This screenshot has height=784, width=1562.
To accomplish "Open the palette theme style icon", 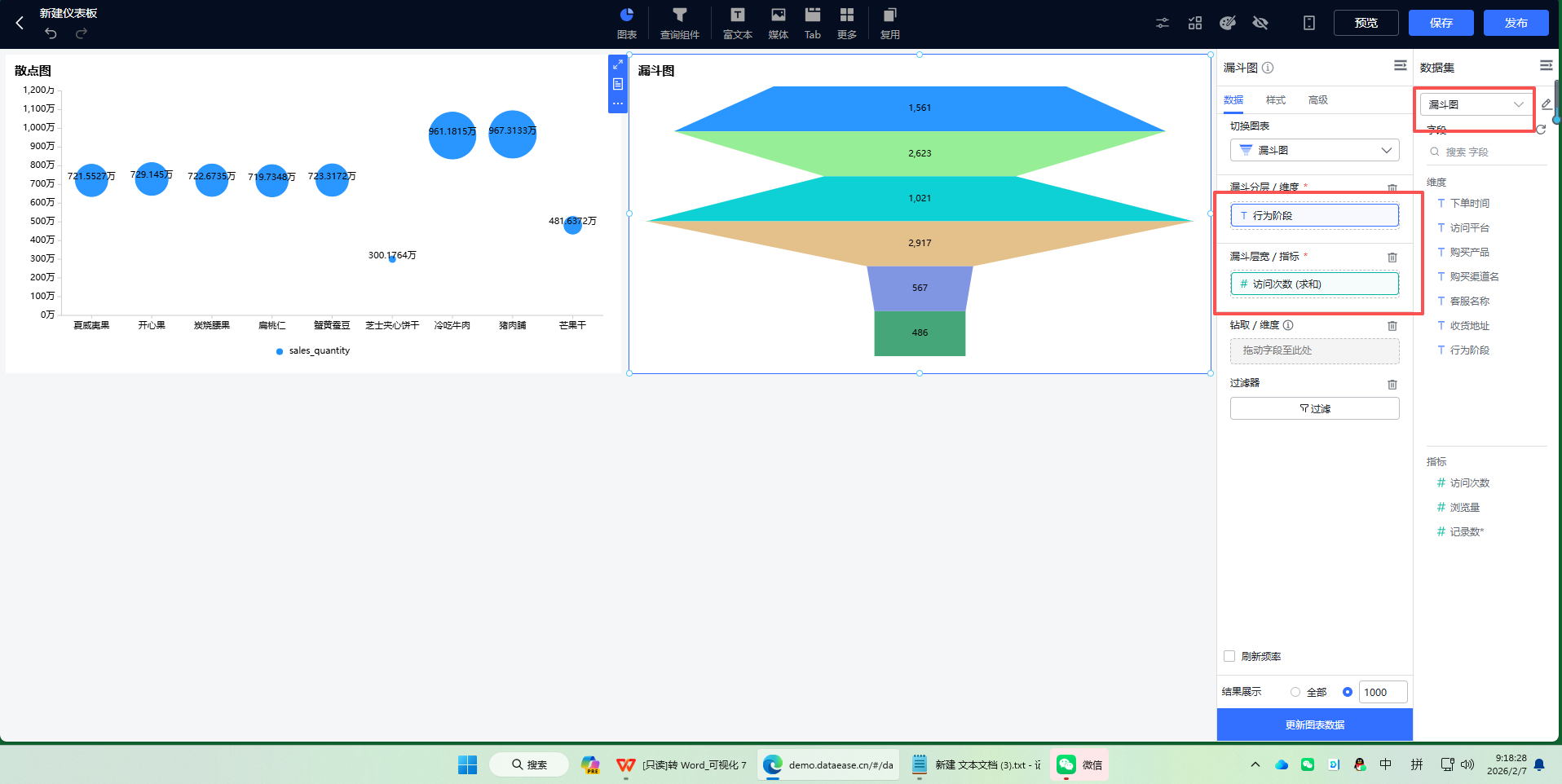I will (x=1228, y=23).
